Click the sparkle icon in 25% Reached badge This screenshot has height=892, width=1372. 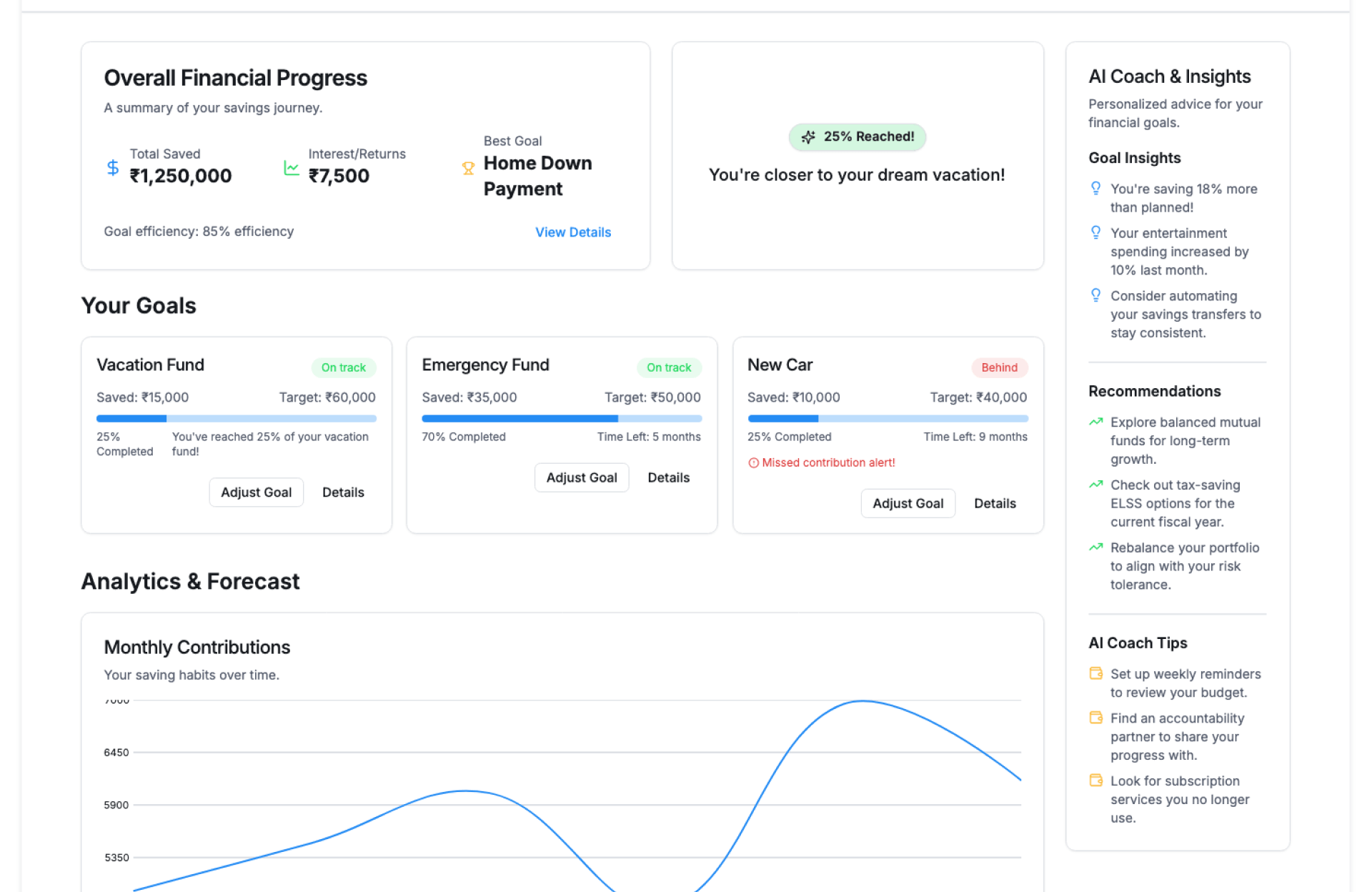(808, 137)
